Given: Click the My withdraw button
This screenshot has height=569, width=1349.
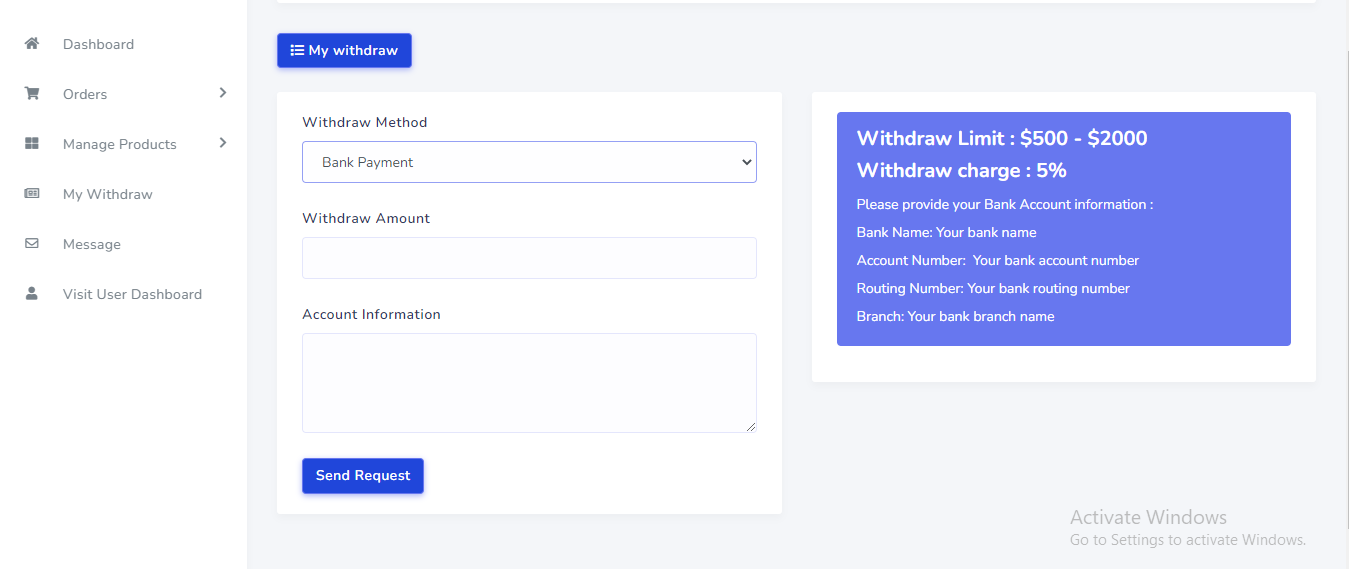Looking at the screenshot, I should (x=344, y=51).
